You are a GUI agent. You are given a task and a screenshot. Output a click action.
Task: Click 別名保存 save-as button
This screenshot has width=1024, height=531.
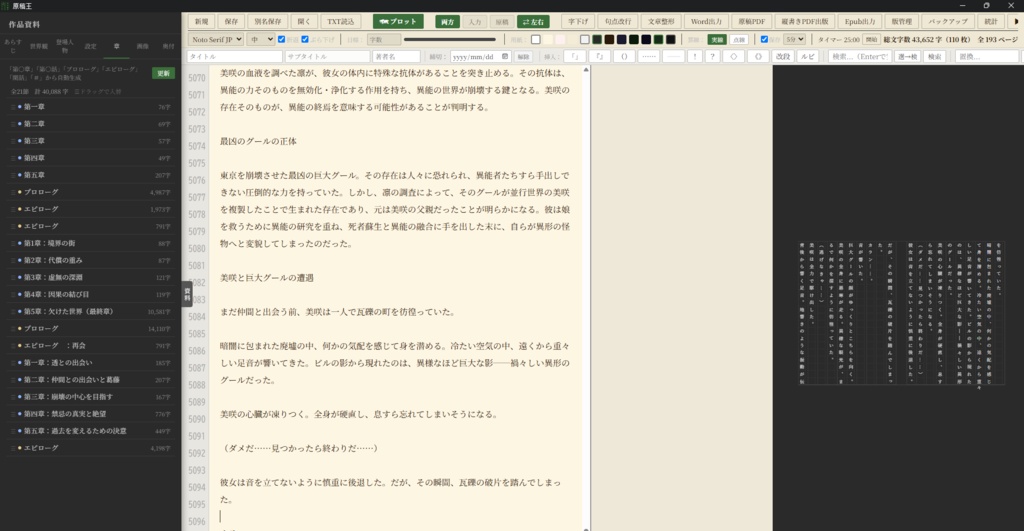click(266, 22)
